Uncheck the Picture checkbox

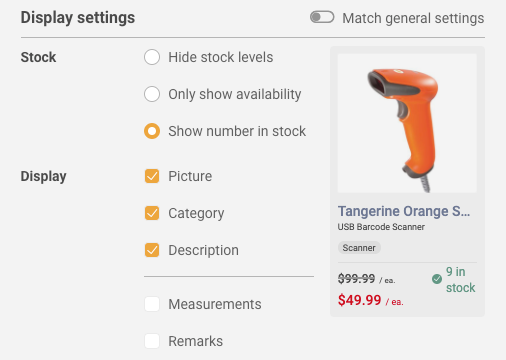click(x=152, y=176)
